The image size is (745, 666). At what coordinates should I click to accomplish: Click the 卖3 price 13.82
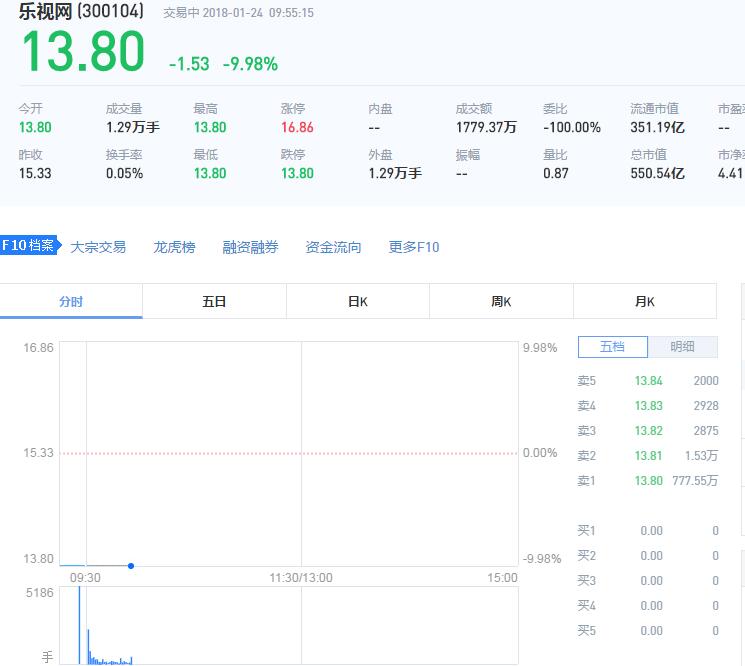tap(649, 431)
